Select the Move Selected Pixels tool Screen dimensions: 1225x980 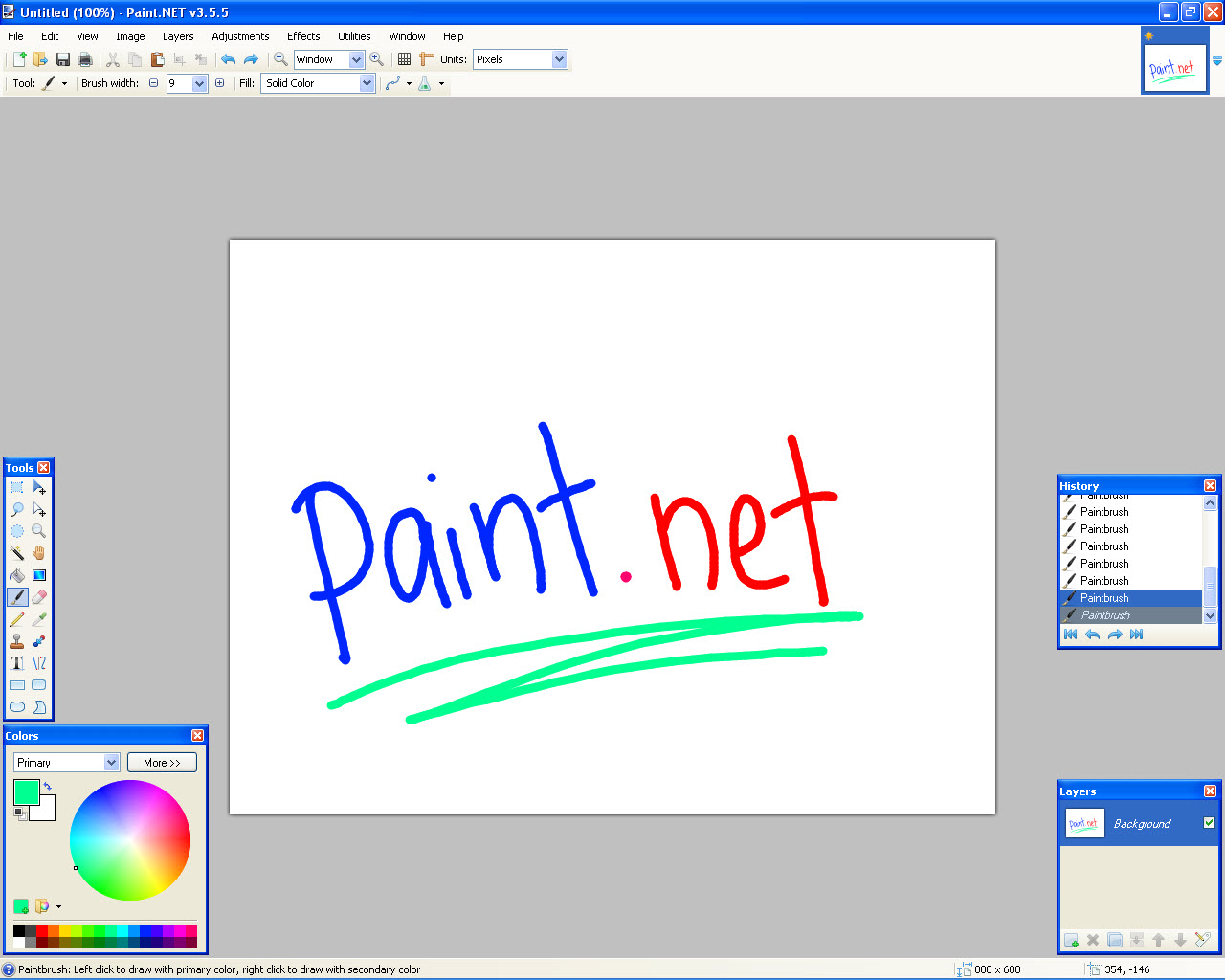(x=39, y=487)
